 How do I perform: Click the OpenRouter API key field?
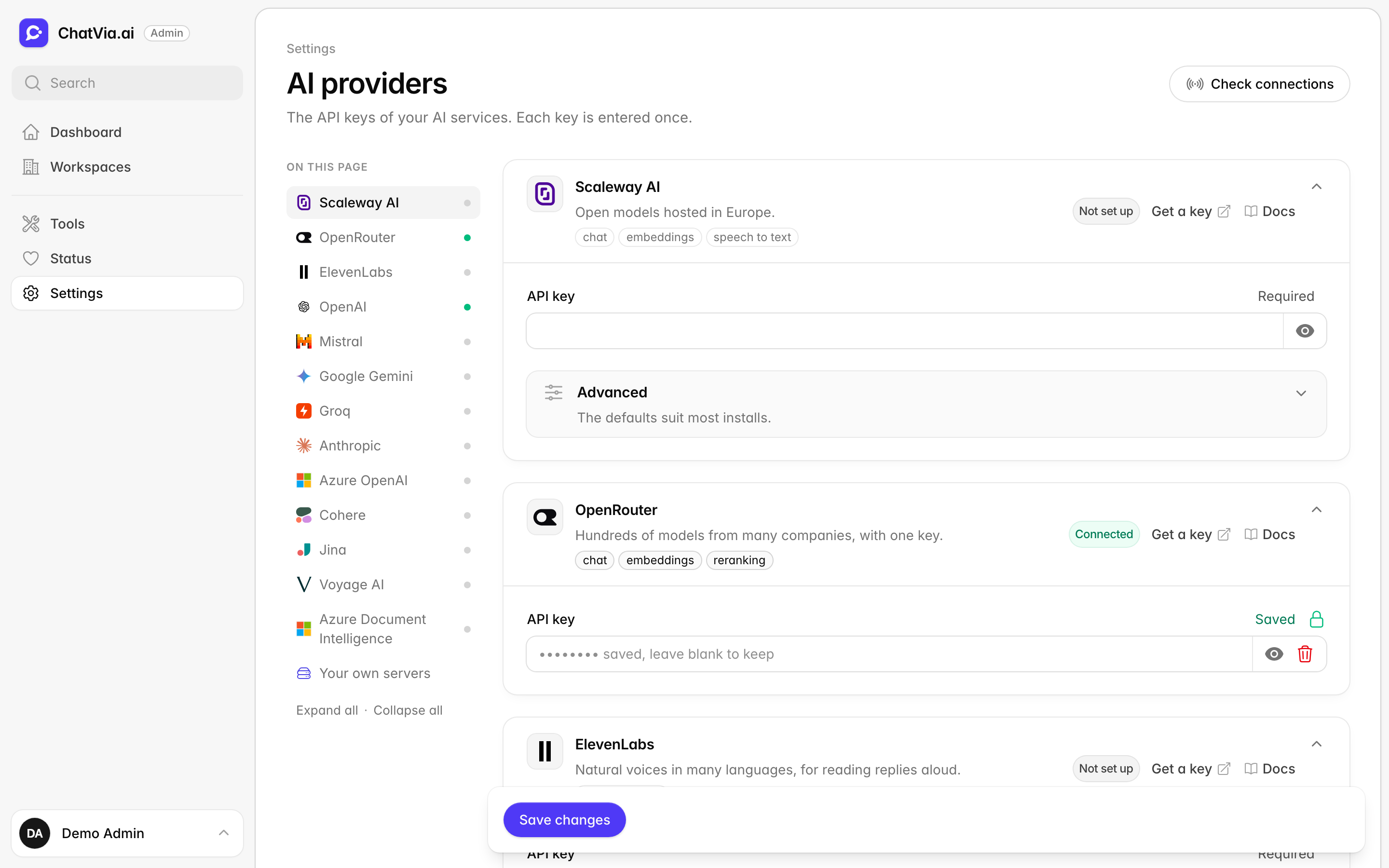click(x=889, y=654)
